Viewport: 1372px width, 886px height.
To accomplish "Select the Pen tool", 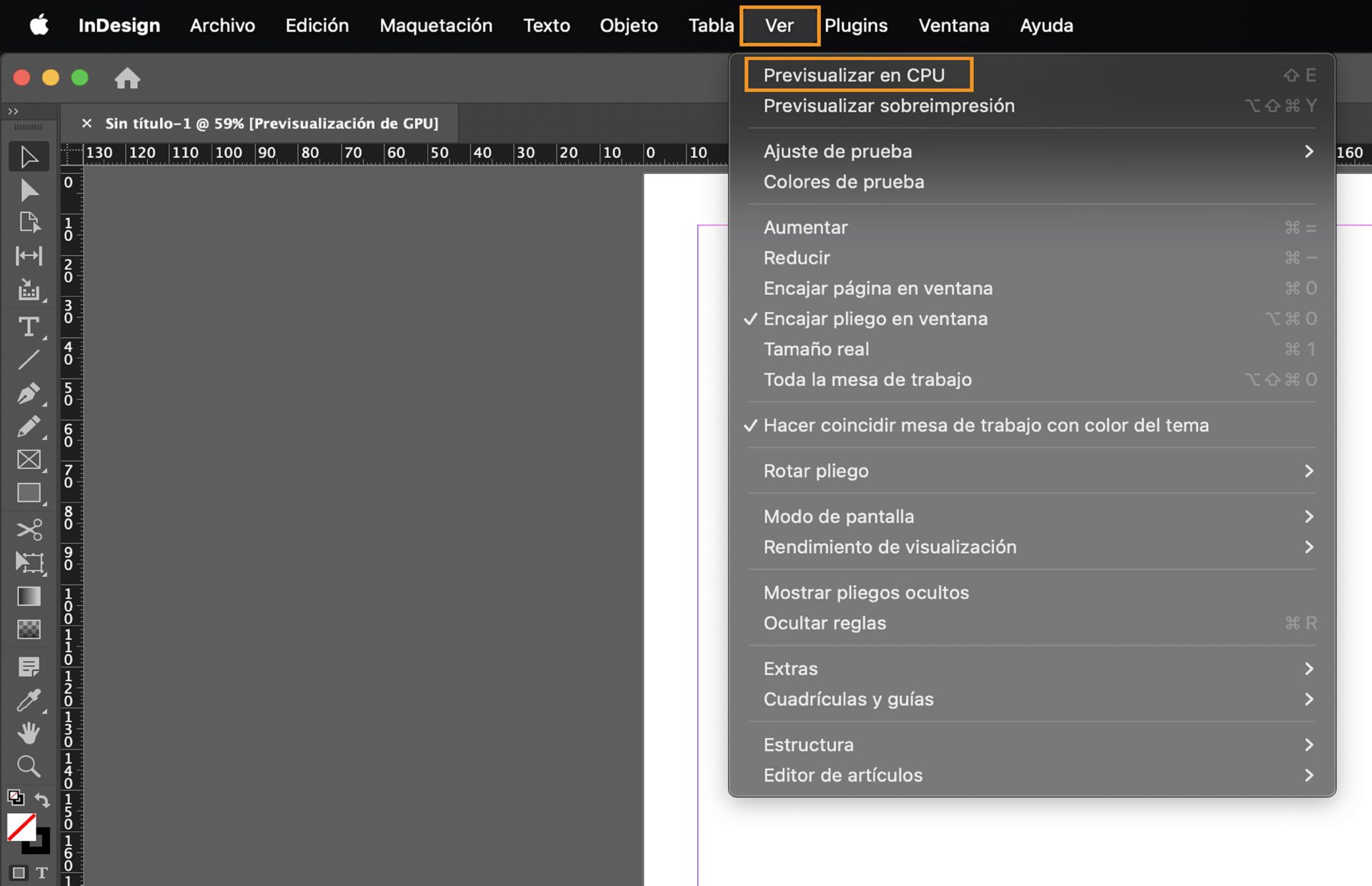I will [29, 394].
